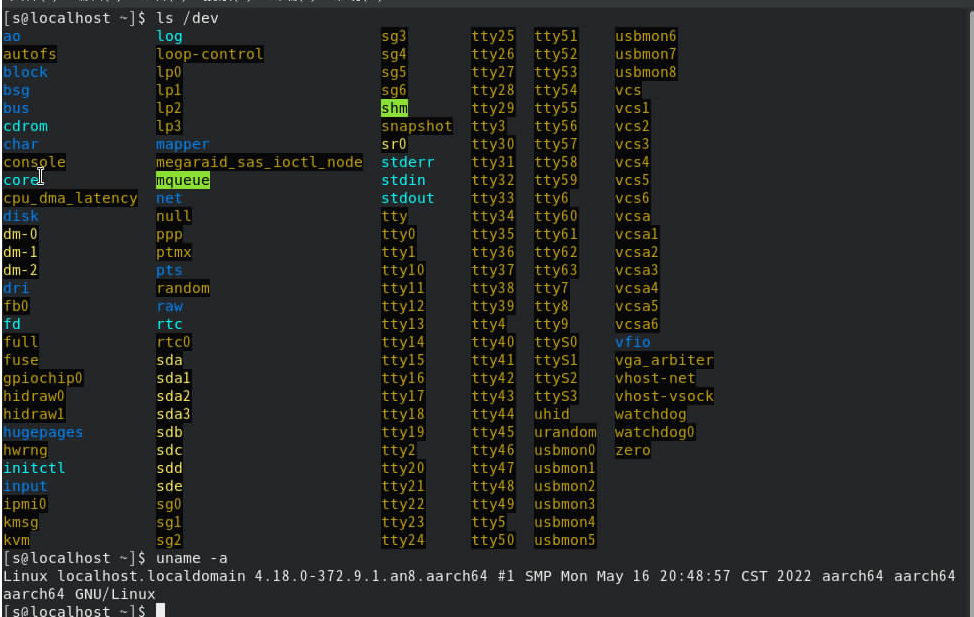
Task: Click the vhost-vsock entry
Action: 664,396
